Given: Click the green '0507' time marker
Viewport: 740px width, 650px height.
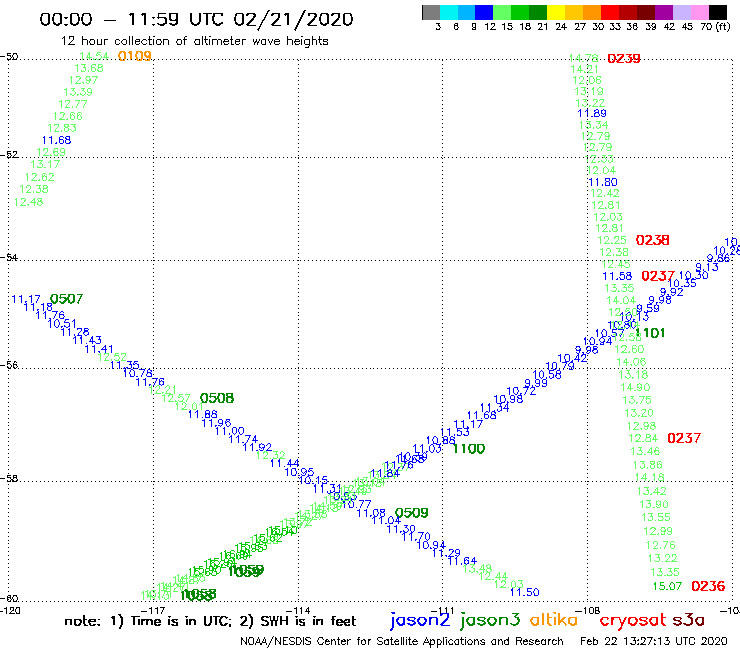Looking at the screenshot, I should coord(67,299).
